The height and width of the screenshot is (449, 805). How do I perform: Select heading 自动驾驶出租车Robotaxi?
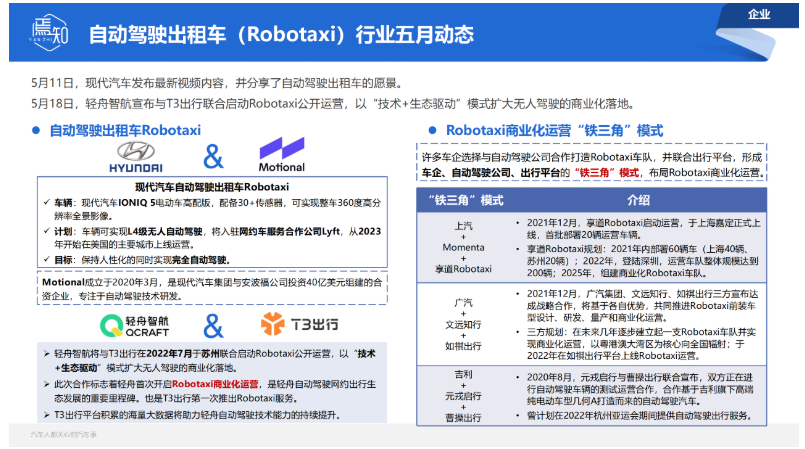click(125, 130)
